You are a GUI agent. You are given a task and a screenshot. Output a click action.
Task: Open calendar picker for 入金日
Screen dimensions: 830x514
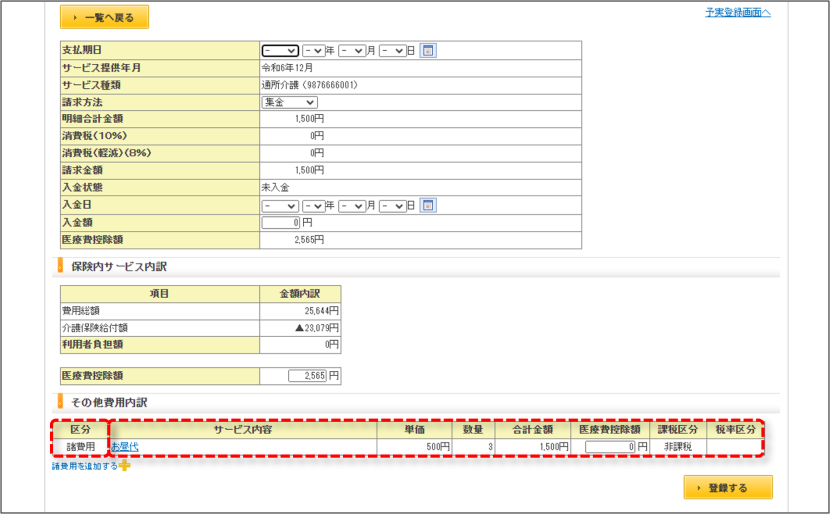[428, 205]
